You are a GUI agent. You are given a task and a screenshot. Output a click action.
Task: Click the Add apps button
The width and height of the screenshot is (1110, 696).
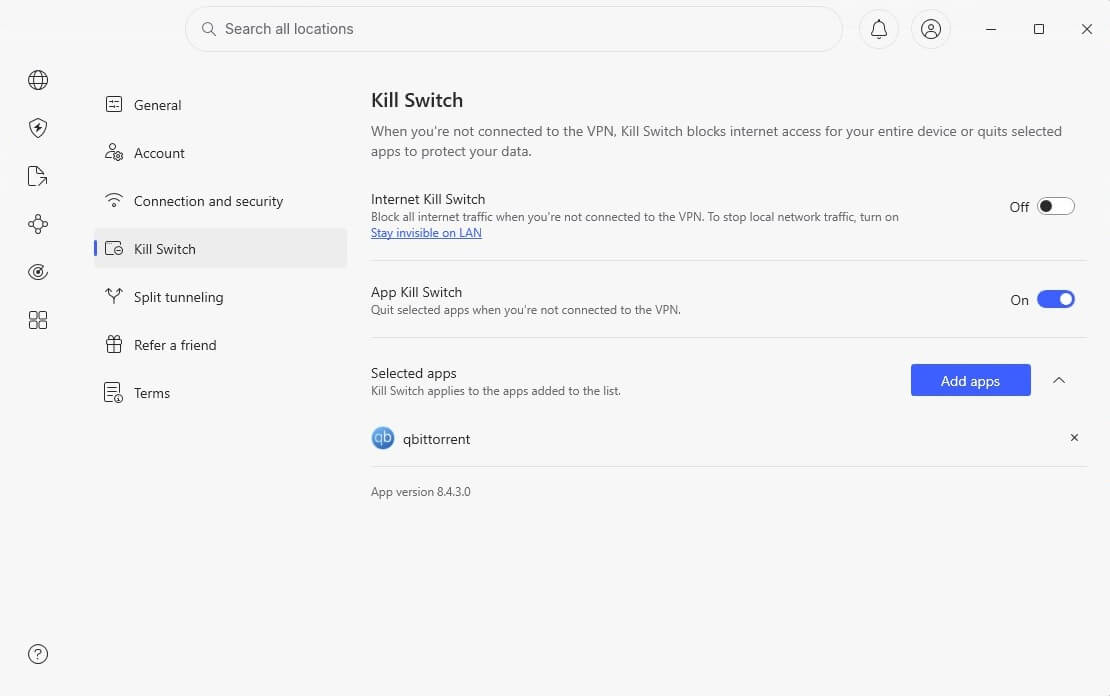click(x=971, y=380)
